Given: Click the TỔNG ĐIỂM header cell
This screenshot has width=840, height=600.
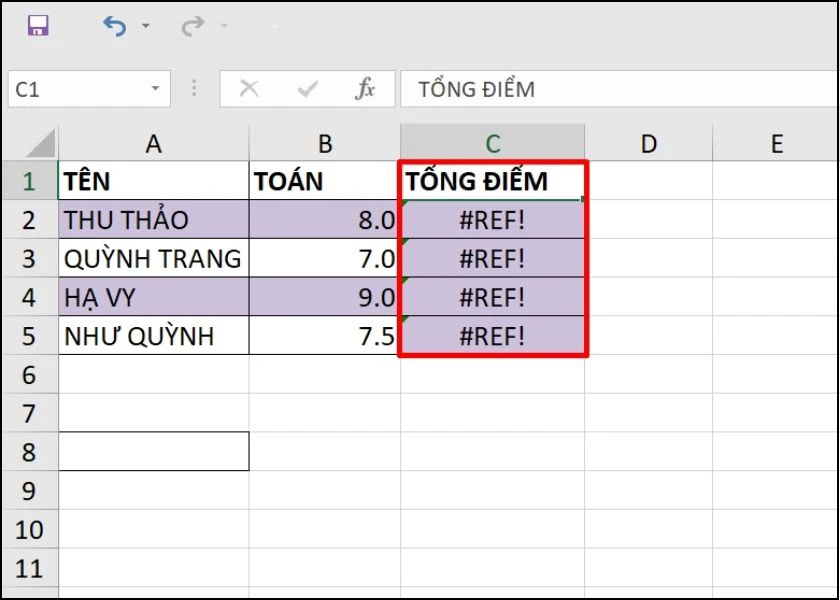Looking at the screenshot, I should pos(492,181).
